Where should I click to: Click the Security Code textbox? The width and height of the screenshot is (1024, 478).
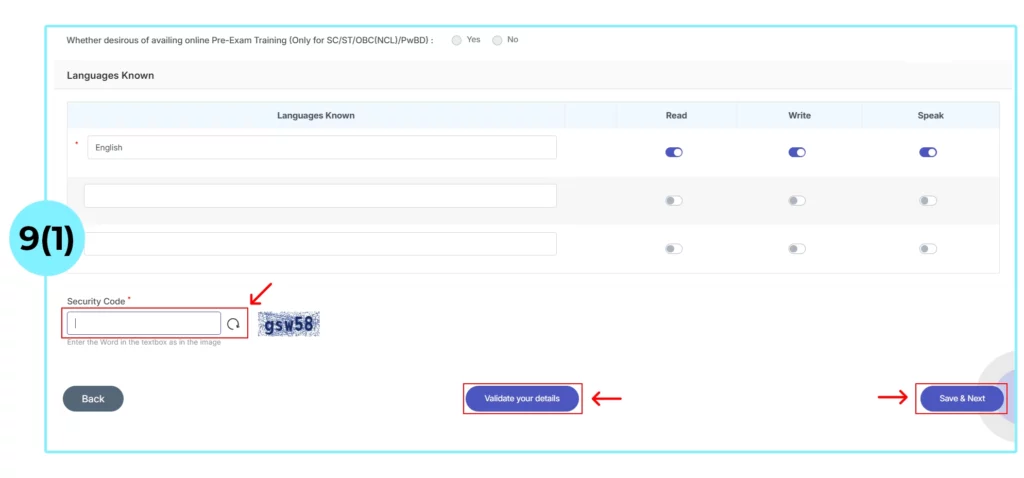(x=144, y=323)
